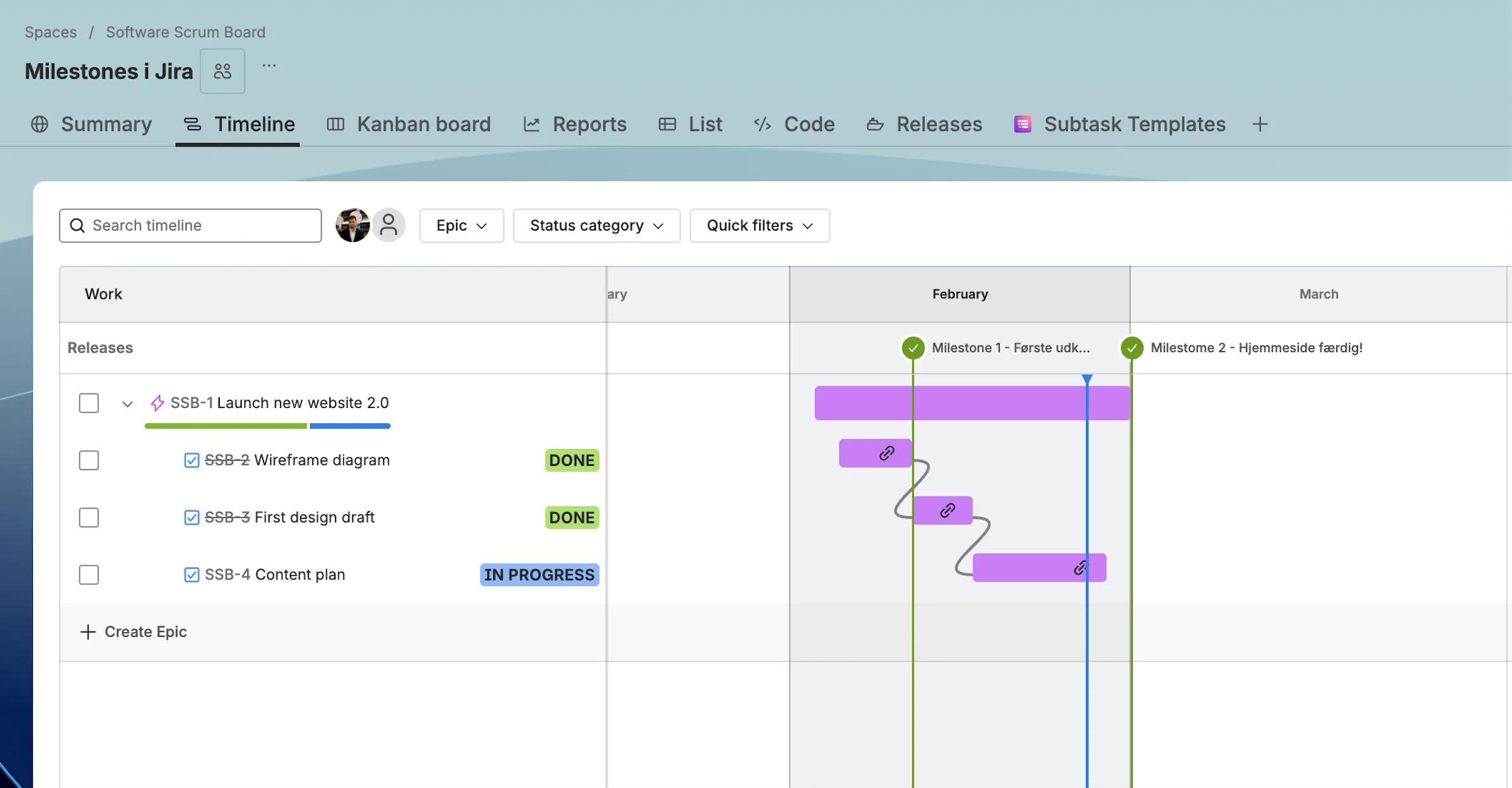Image resolution: width=1512 pixels, height=788 pixels.
Task: Go to Software Scrum Board breadcrumb link
Action: pyautogui.click(x=185, y=32)
